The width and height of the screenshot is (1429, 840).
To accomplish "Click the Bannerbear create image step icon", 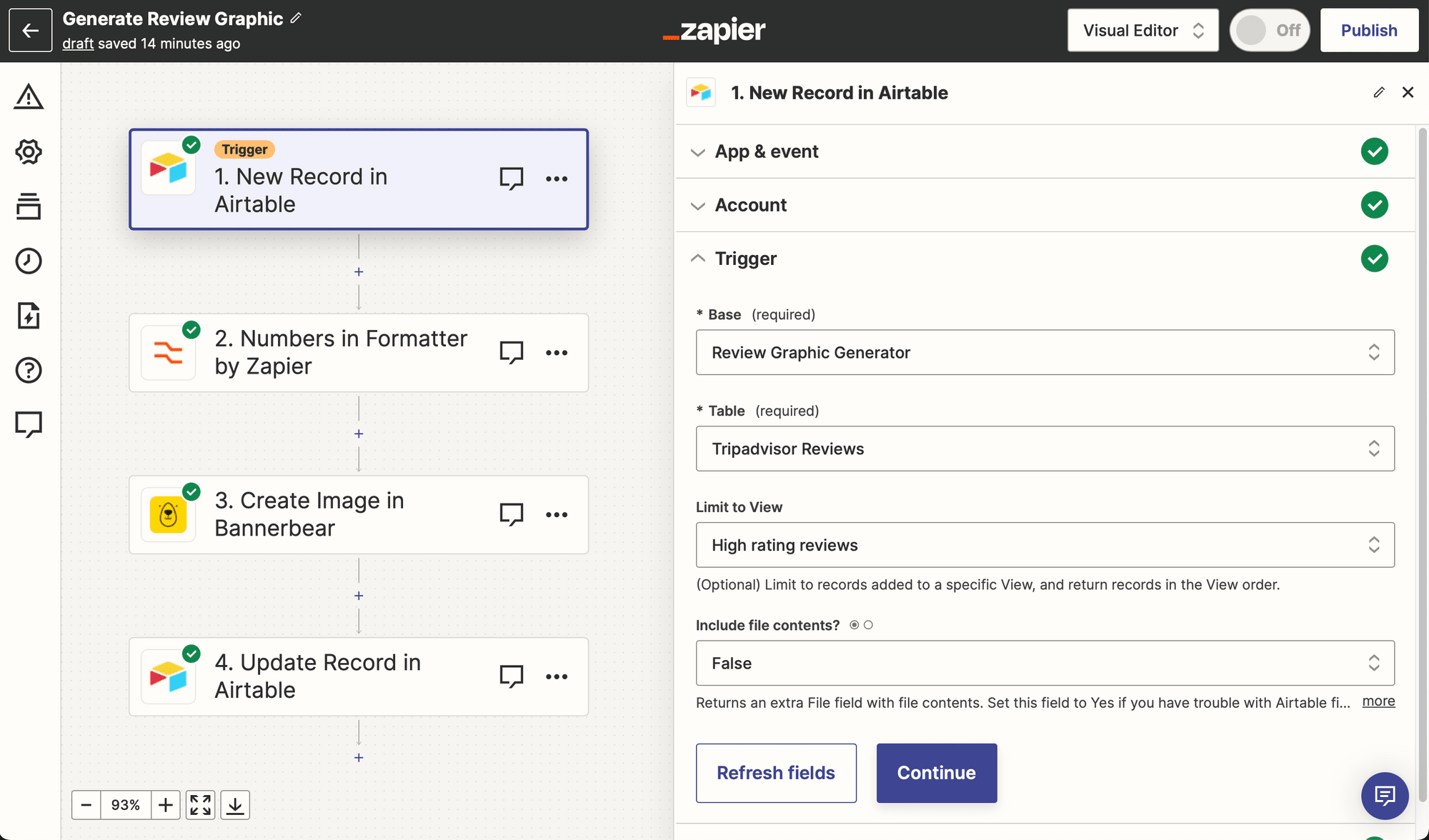I will [x=168, y=512].
